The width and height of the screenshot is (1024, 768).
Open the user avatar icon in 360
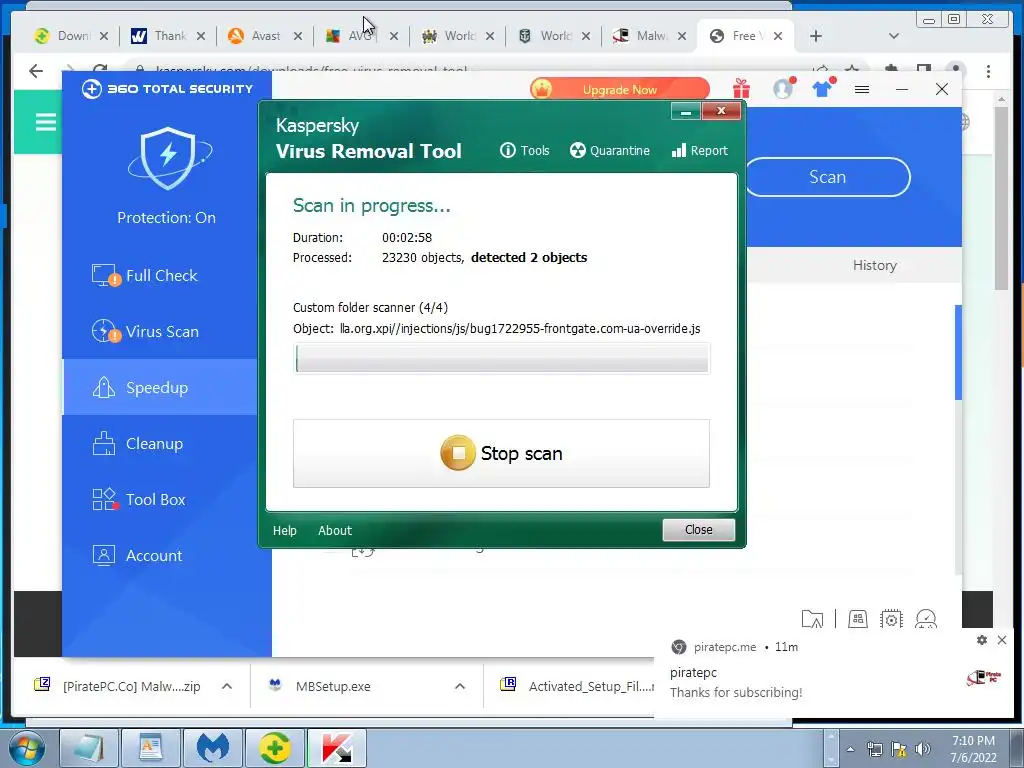(783, 88)
